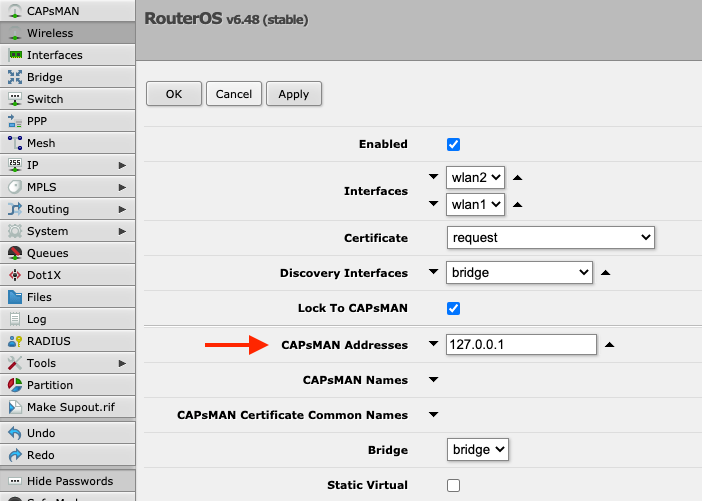Click the Make Supout.rif icon
The height and width of the screenshot is (501, 702).
point(15,407)
